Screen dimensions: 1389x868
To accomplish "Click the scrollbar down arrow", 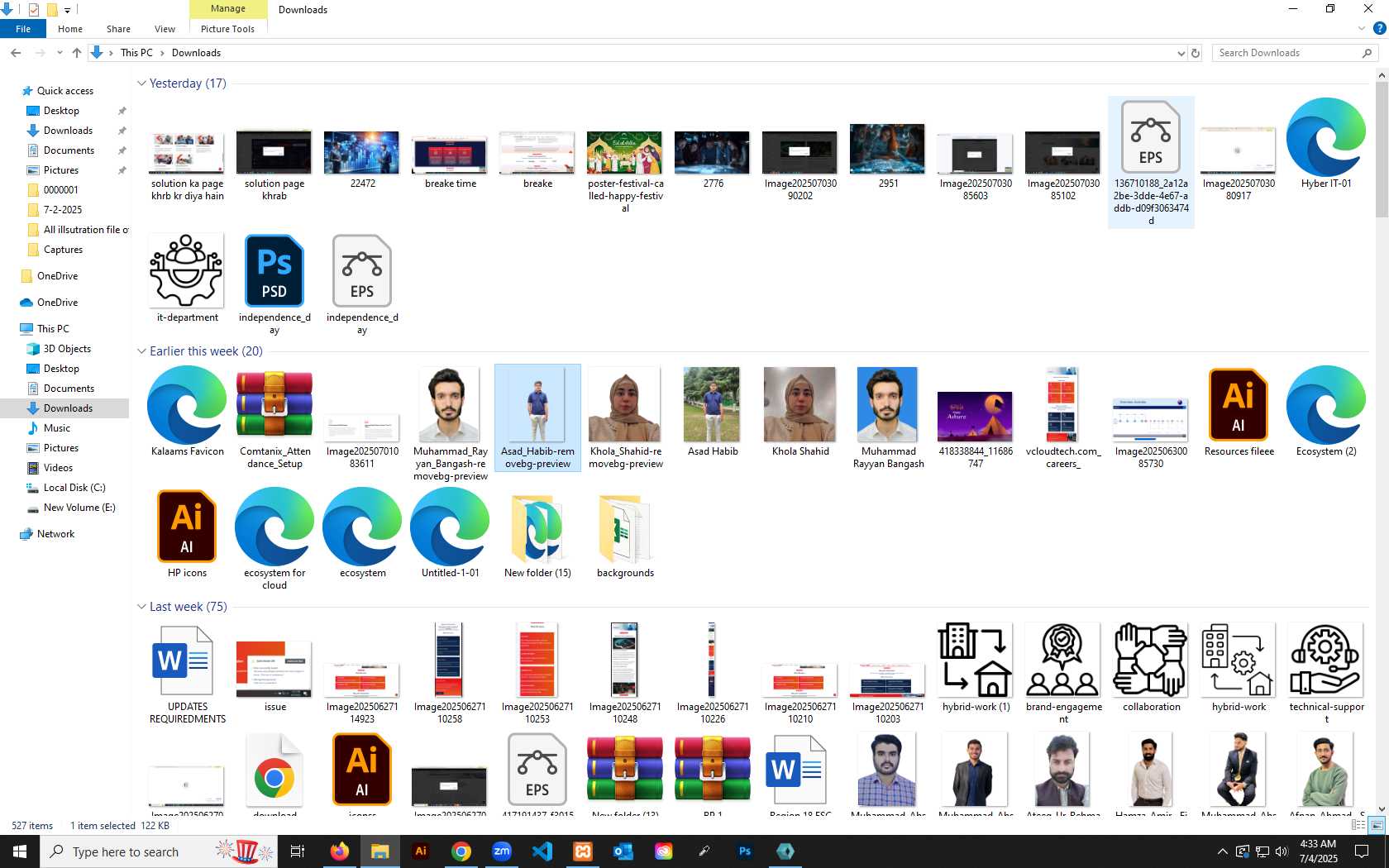I will point(1382,809).
